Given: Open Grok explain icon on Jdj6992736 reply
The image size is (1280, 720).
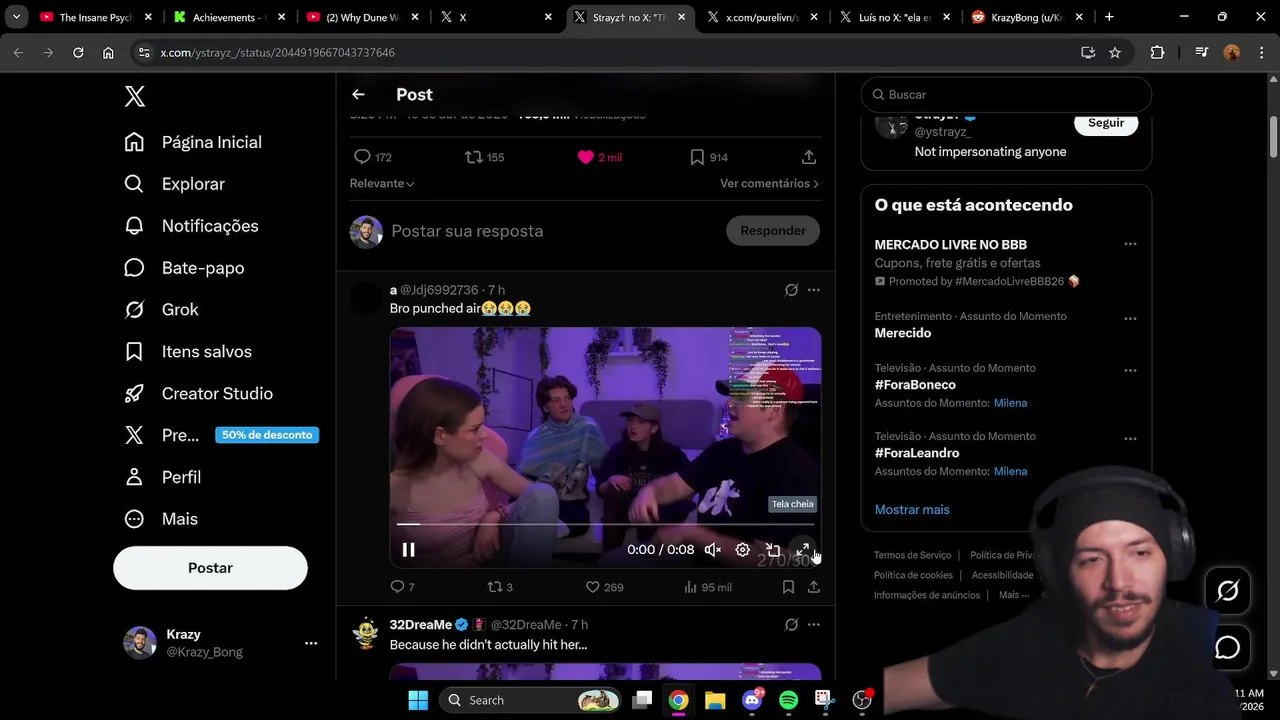Looking at the screenshot, I should click(791, 290).
